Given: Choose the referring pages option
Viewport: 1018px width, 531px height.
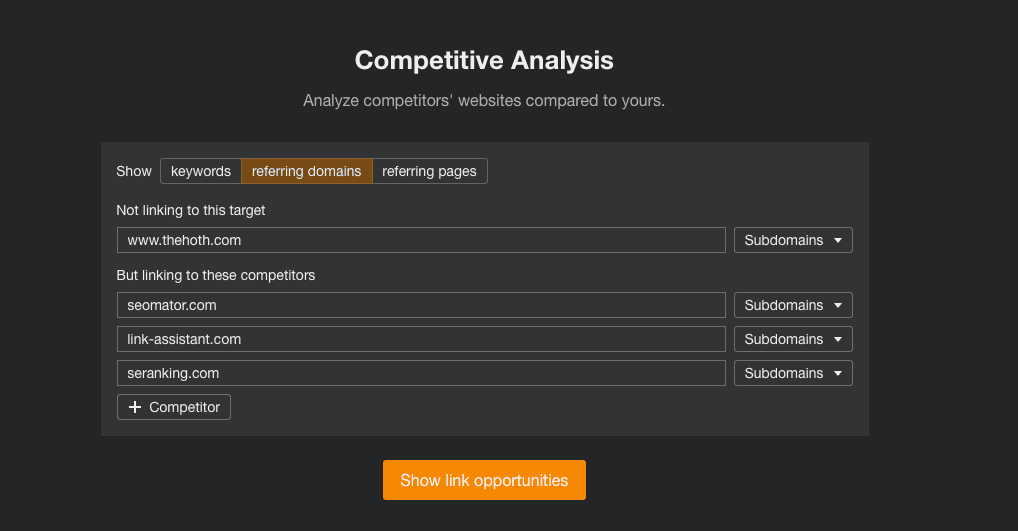Looking at the screenshot, I should [429, 171].
